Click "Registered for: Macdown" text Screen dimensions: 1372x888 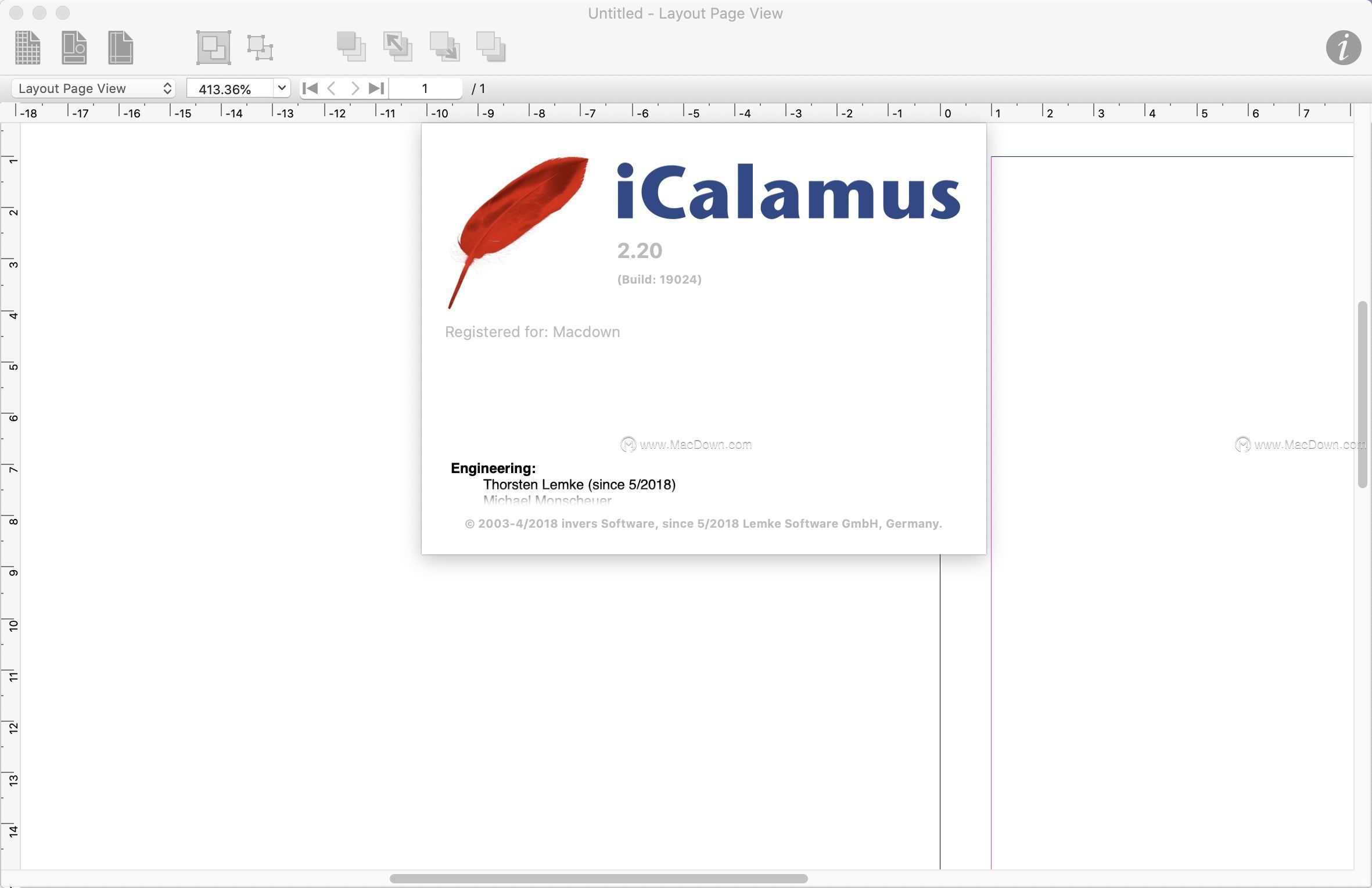533,332
